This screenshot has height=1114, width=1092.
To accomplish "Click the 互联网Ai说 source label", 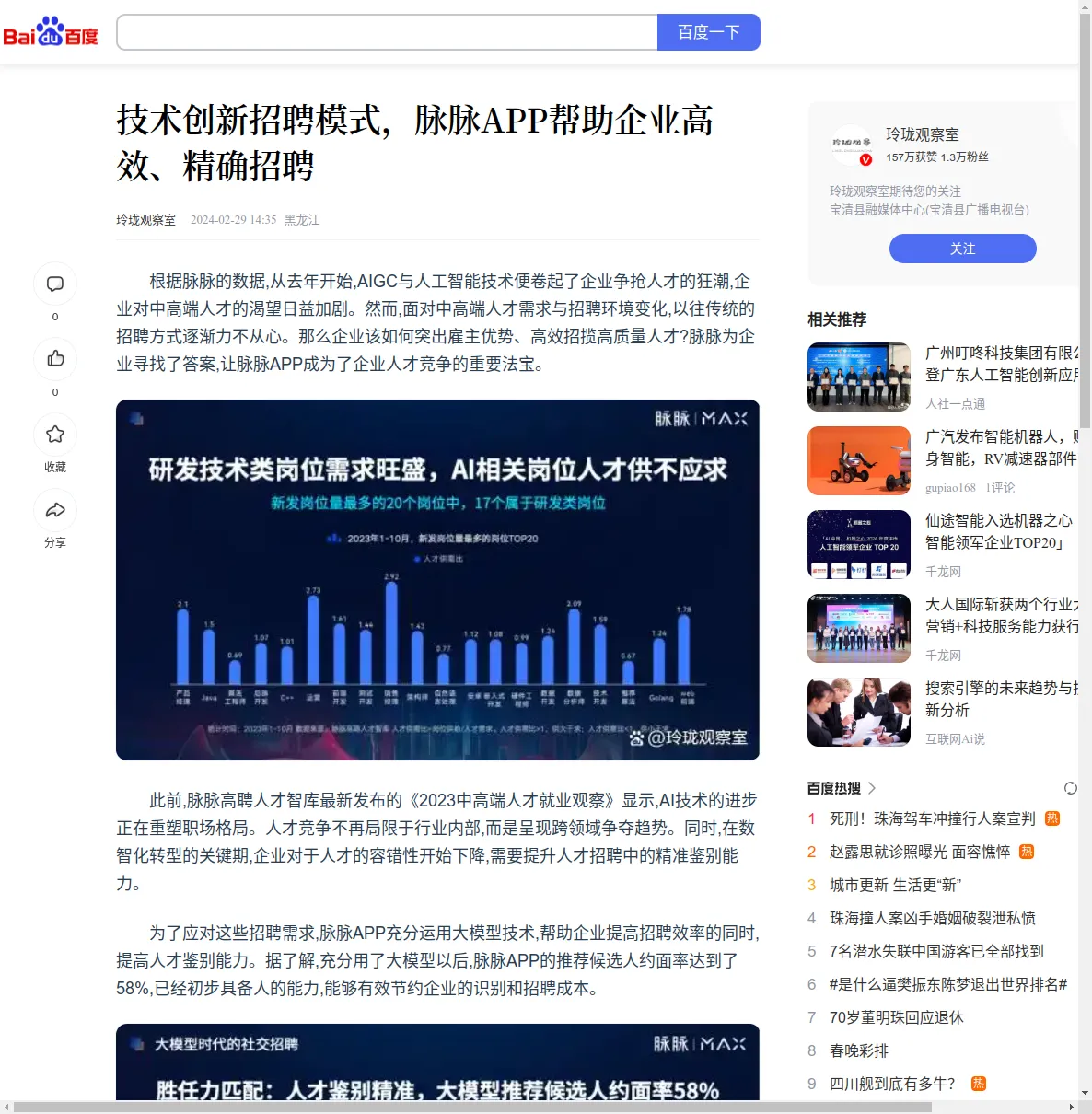I will pos(955,739).
